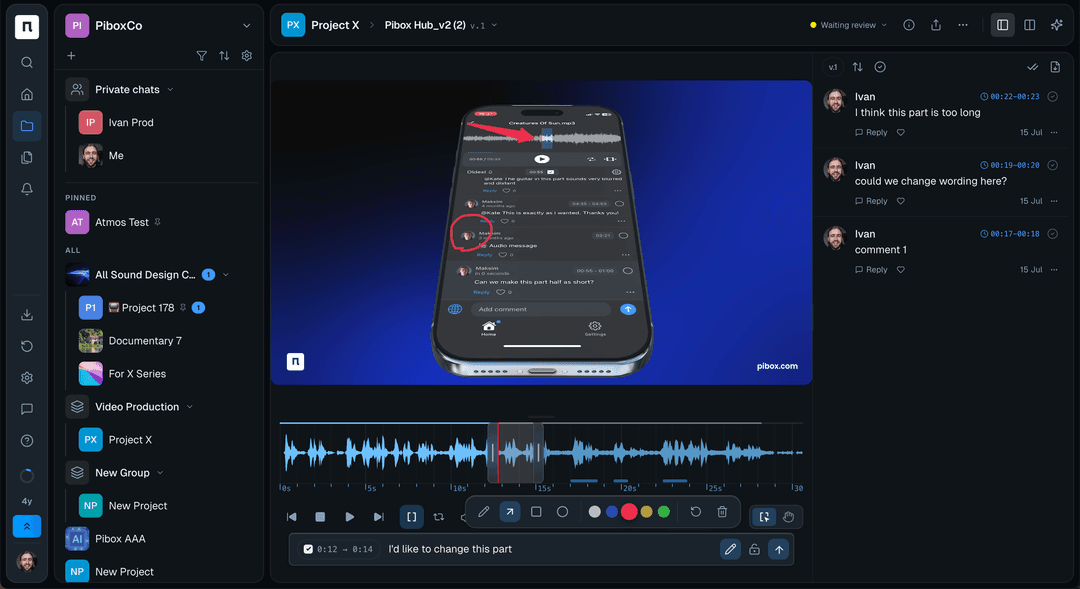Toggle the single sidebar panel layout
The height and width of the screenshot is (589, 1080).
tap(1003, 25)
